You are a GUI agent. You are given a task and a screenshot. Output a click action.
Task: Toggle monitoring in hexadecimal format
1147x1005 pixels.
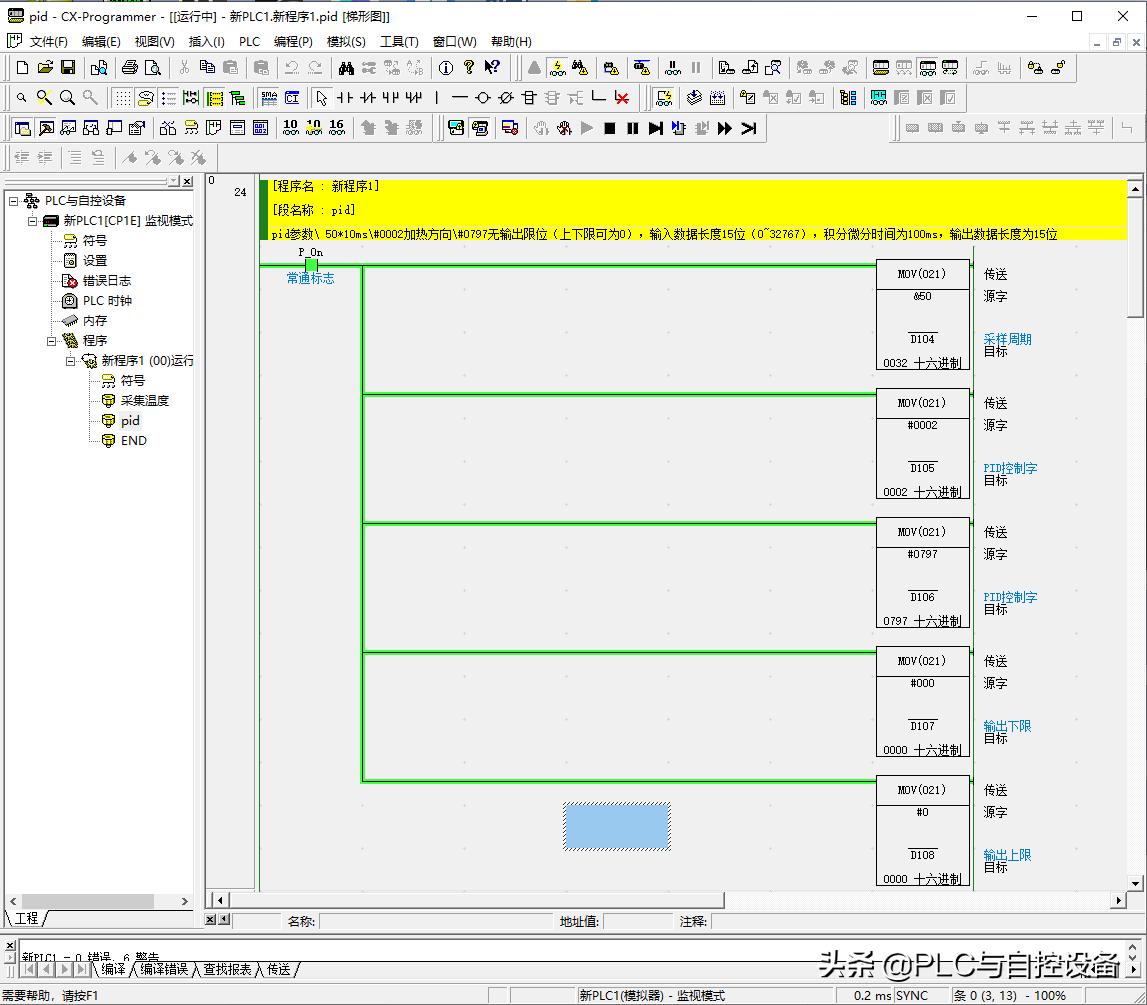pyautogui.click(x=336, y=128)
